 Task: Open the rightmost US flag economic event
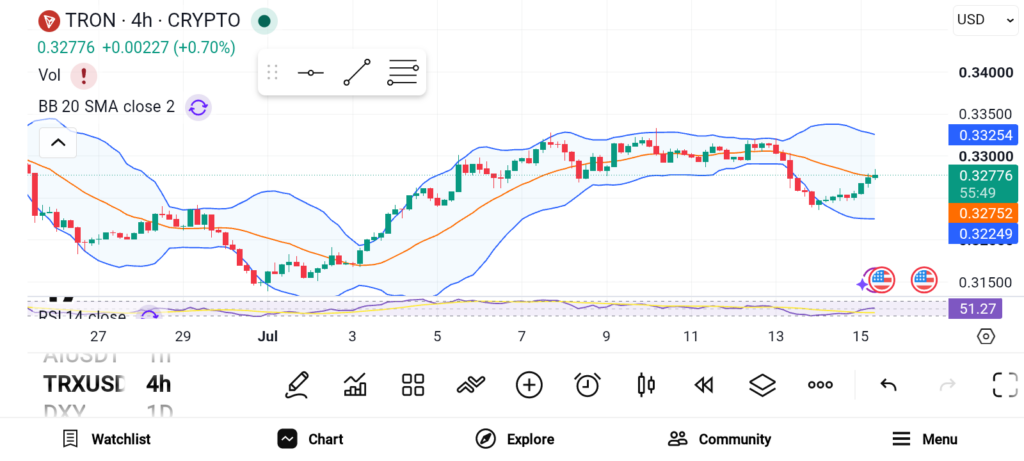pyautogui.click(x=923, y=280)
